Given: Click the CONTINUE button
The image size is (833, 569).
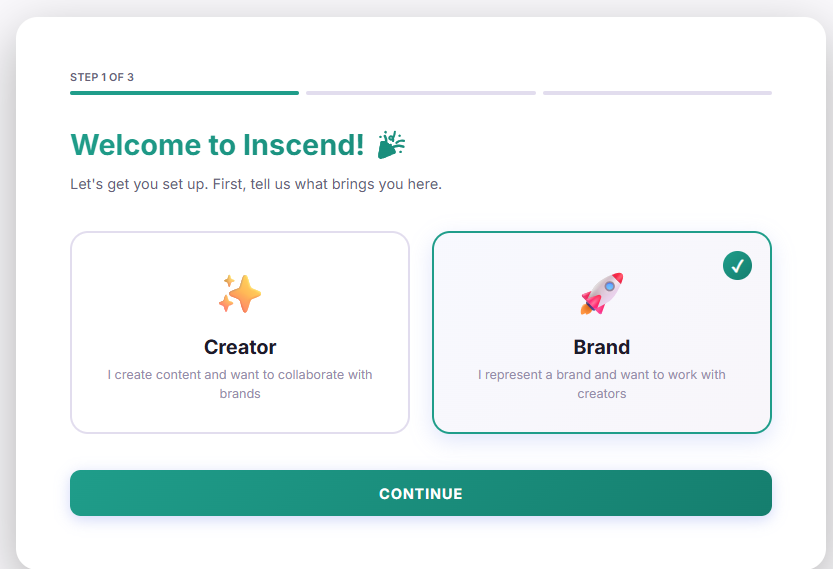Looking at the screenshot, I should click(x=421, y=493).
